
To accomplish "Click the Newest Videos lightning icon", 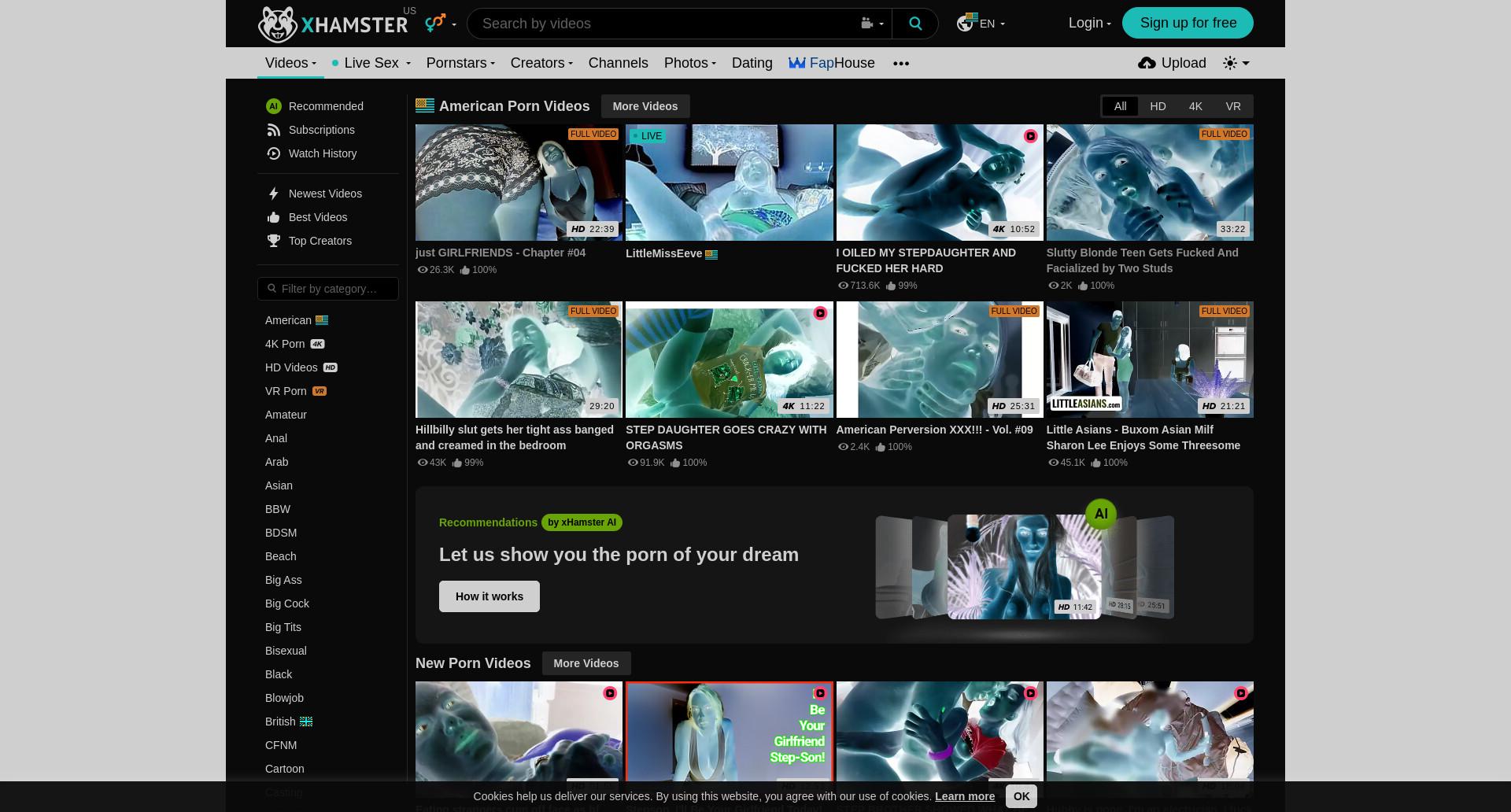I will point(274,194).
